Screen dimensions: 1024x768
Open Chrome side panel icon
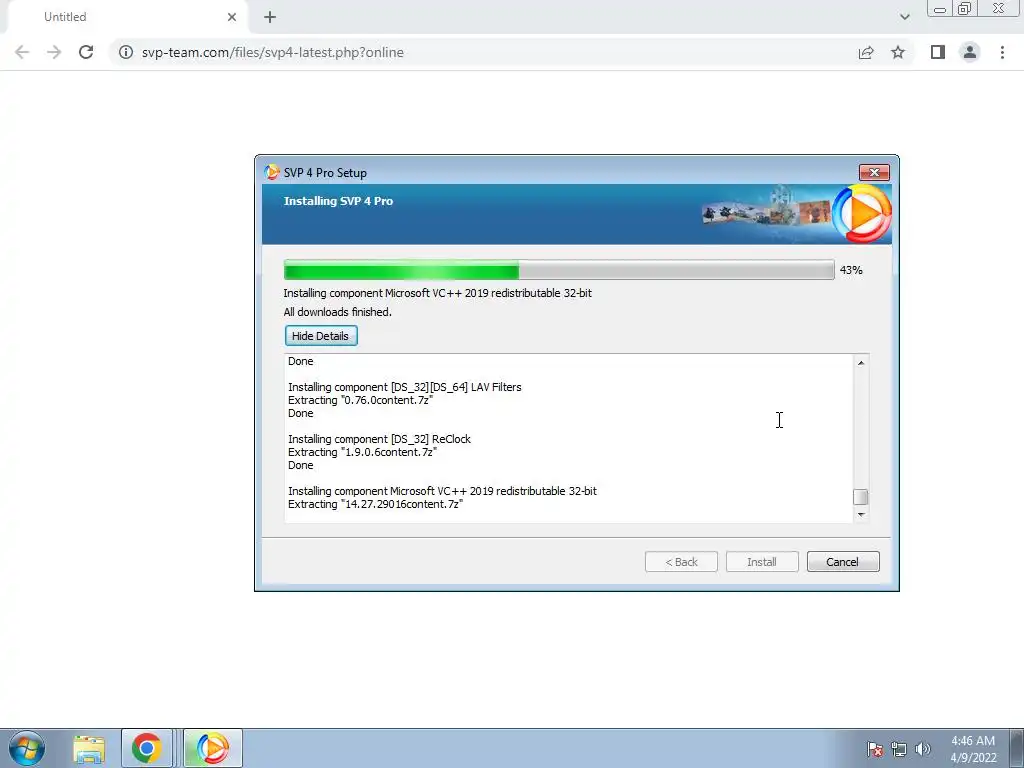[938, 52]
